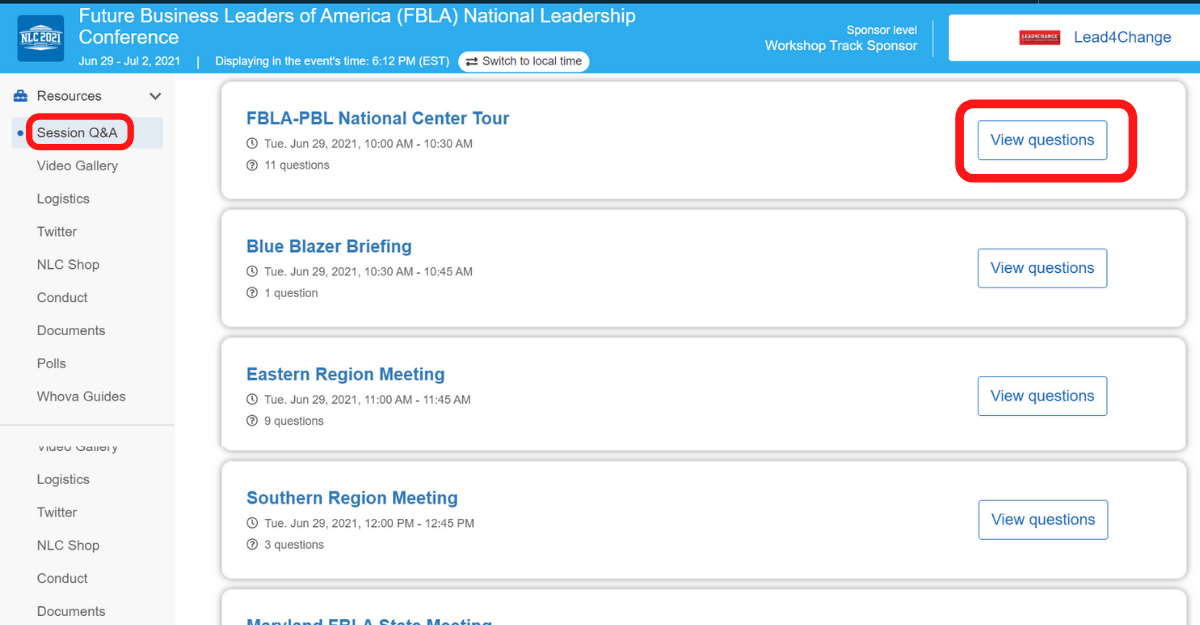The width and height of the screenshot is (1200, 625).
Task: Open the Eastern Region Meeting session title
Action: click(x=345, y=375)
